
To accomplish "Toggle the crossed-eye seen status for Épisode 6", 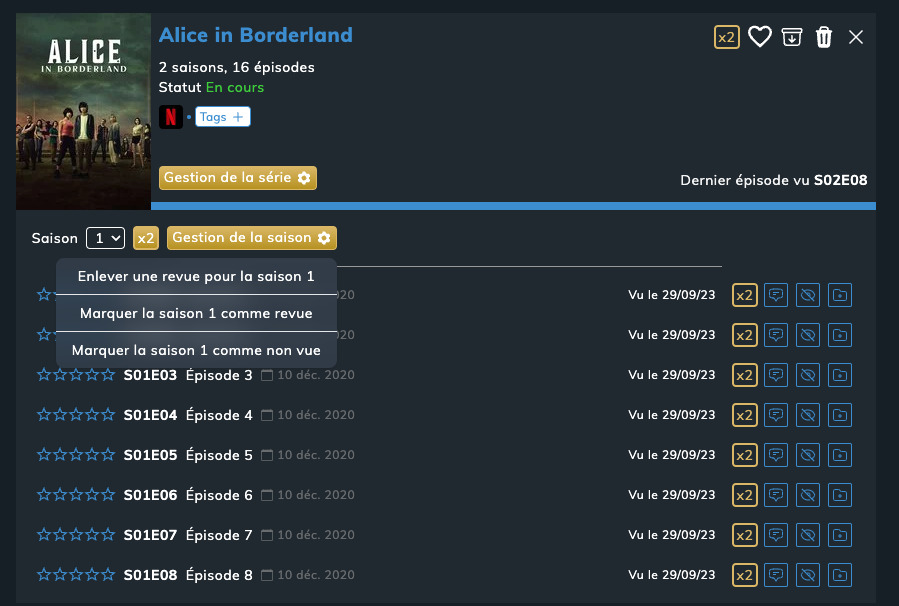I will (808, 495).
